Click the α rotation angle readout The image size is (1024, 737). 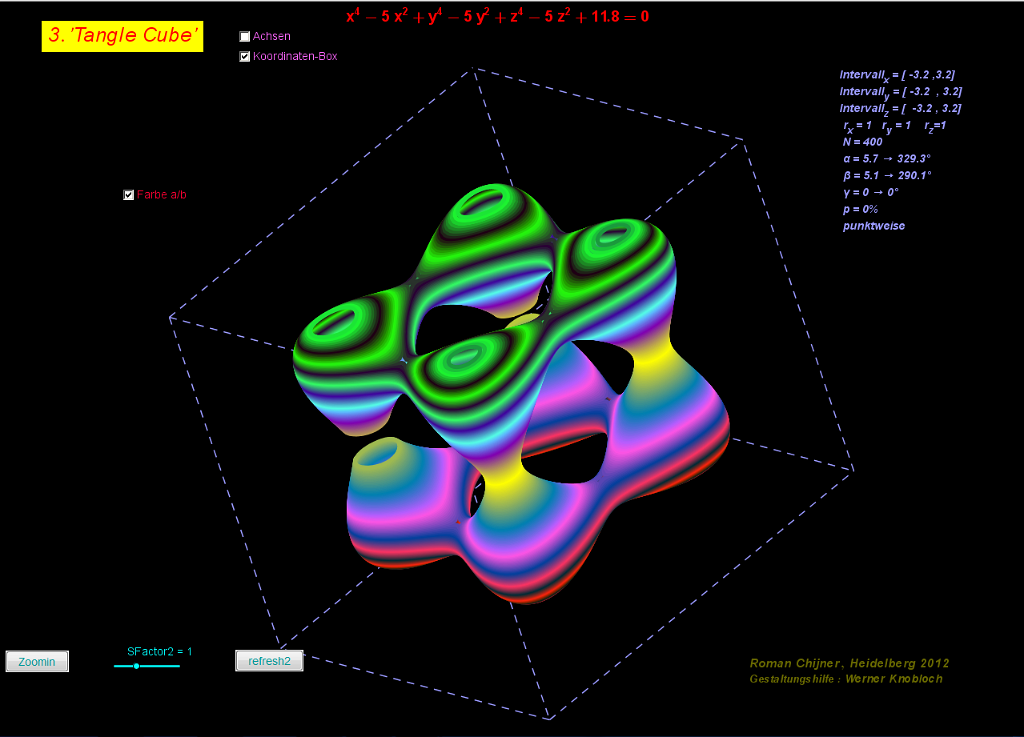coord(887,159)
